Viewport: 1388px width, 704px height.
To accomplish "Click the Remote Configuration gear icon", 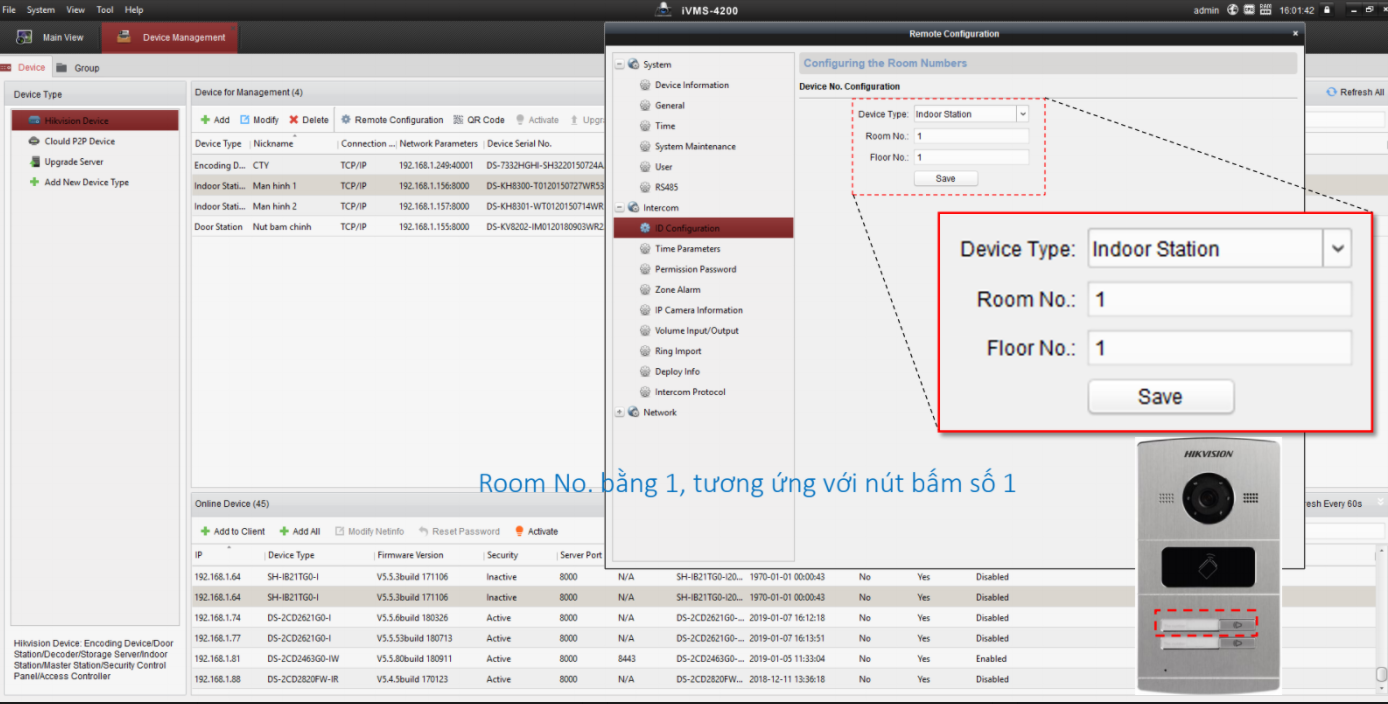I will coord(346,120).
